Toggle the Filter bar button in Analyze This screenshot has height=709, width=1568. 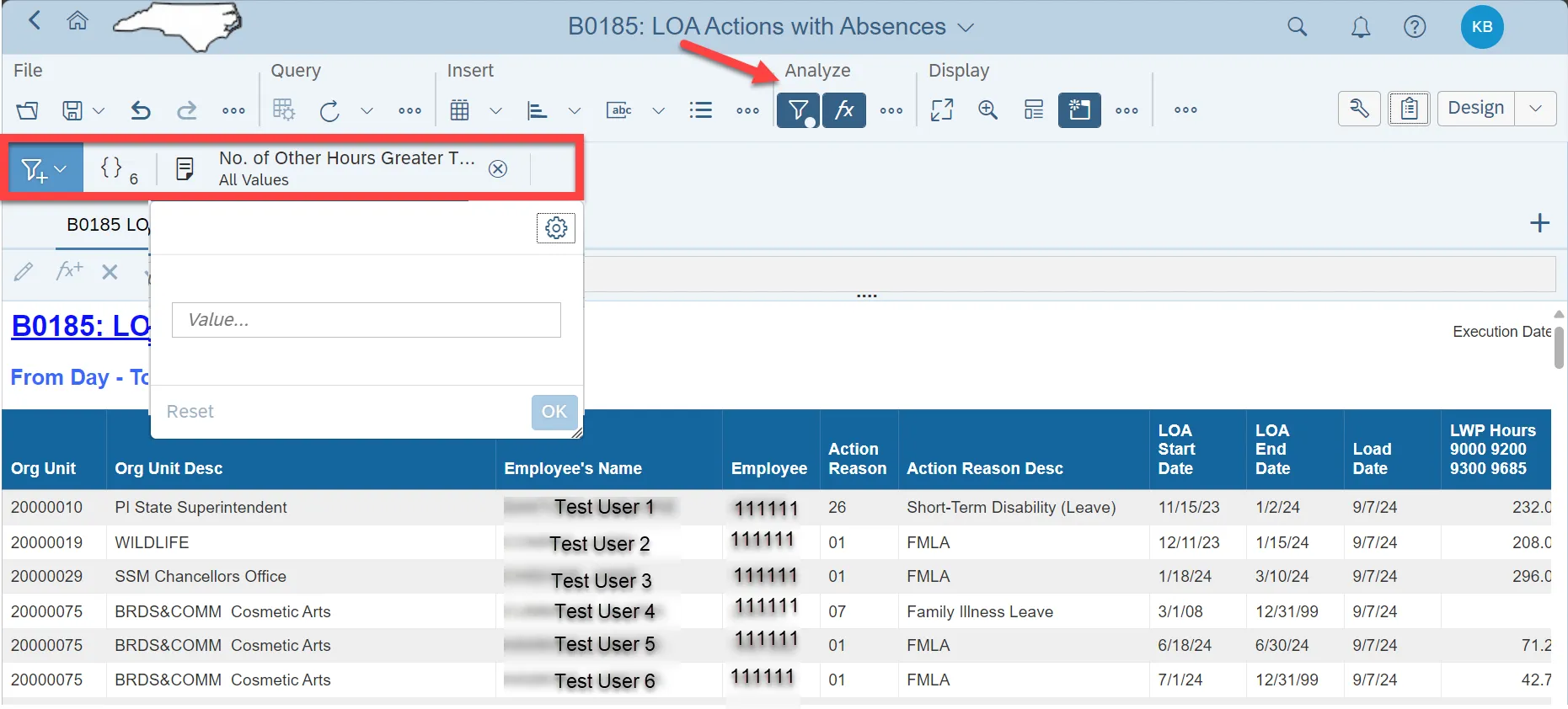tap(797, 110)
